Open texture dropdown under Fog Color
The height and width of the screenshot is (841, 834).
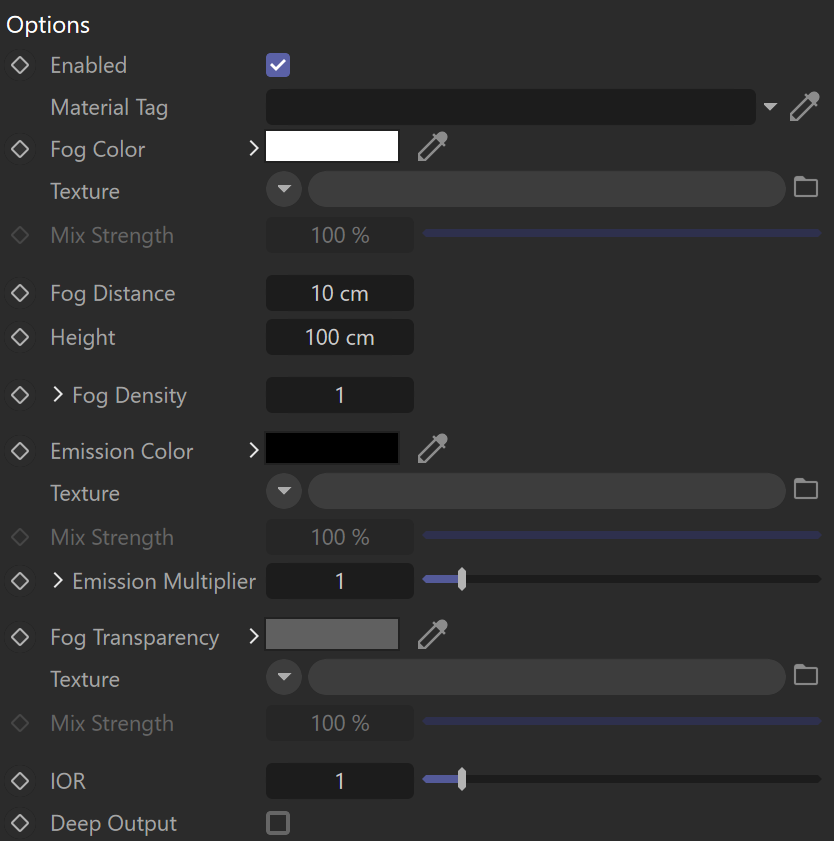point(284,189)
